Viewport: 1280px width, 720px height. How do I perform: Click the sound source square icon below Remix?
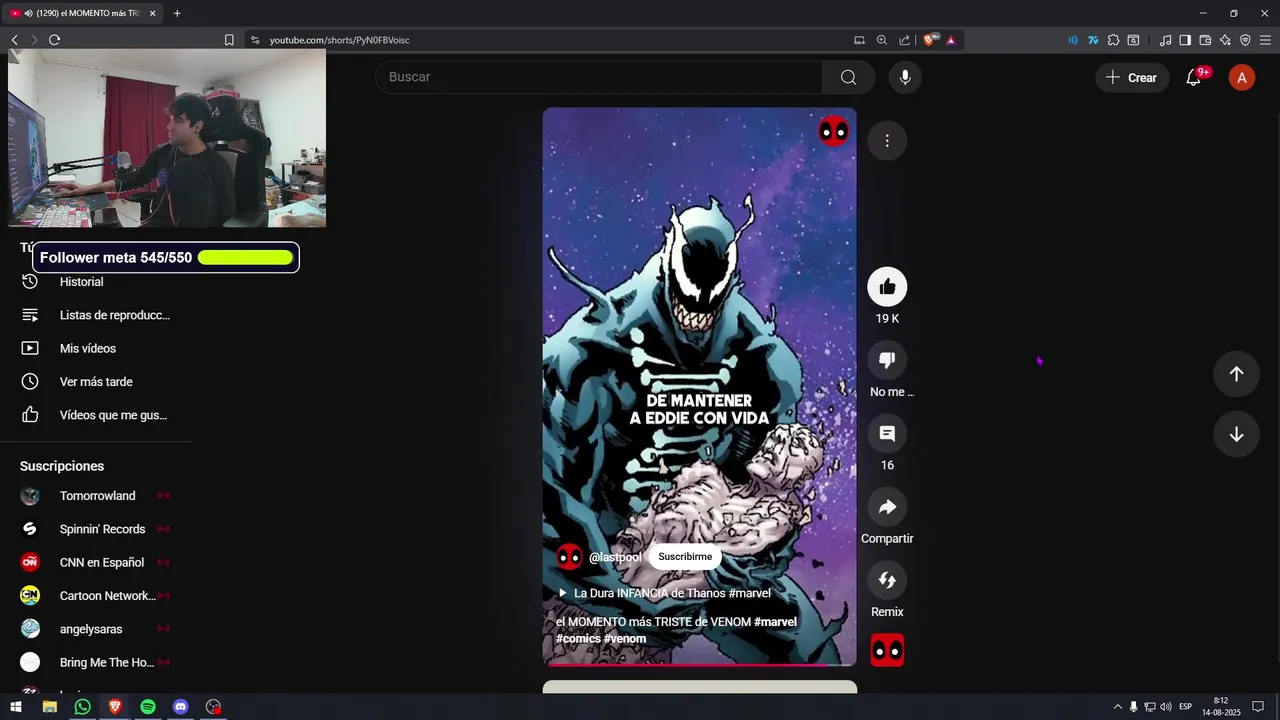click(x=887, y=650)
